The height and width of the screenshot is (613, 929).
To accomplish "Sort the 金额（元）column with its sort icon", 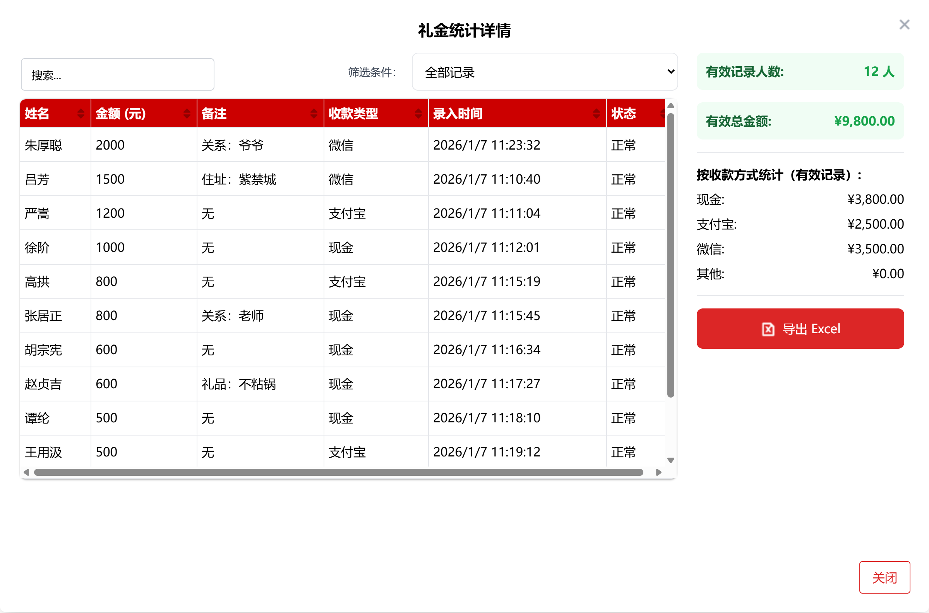I will [186, 113].
